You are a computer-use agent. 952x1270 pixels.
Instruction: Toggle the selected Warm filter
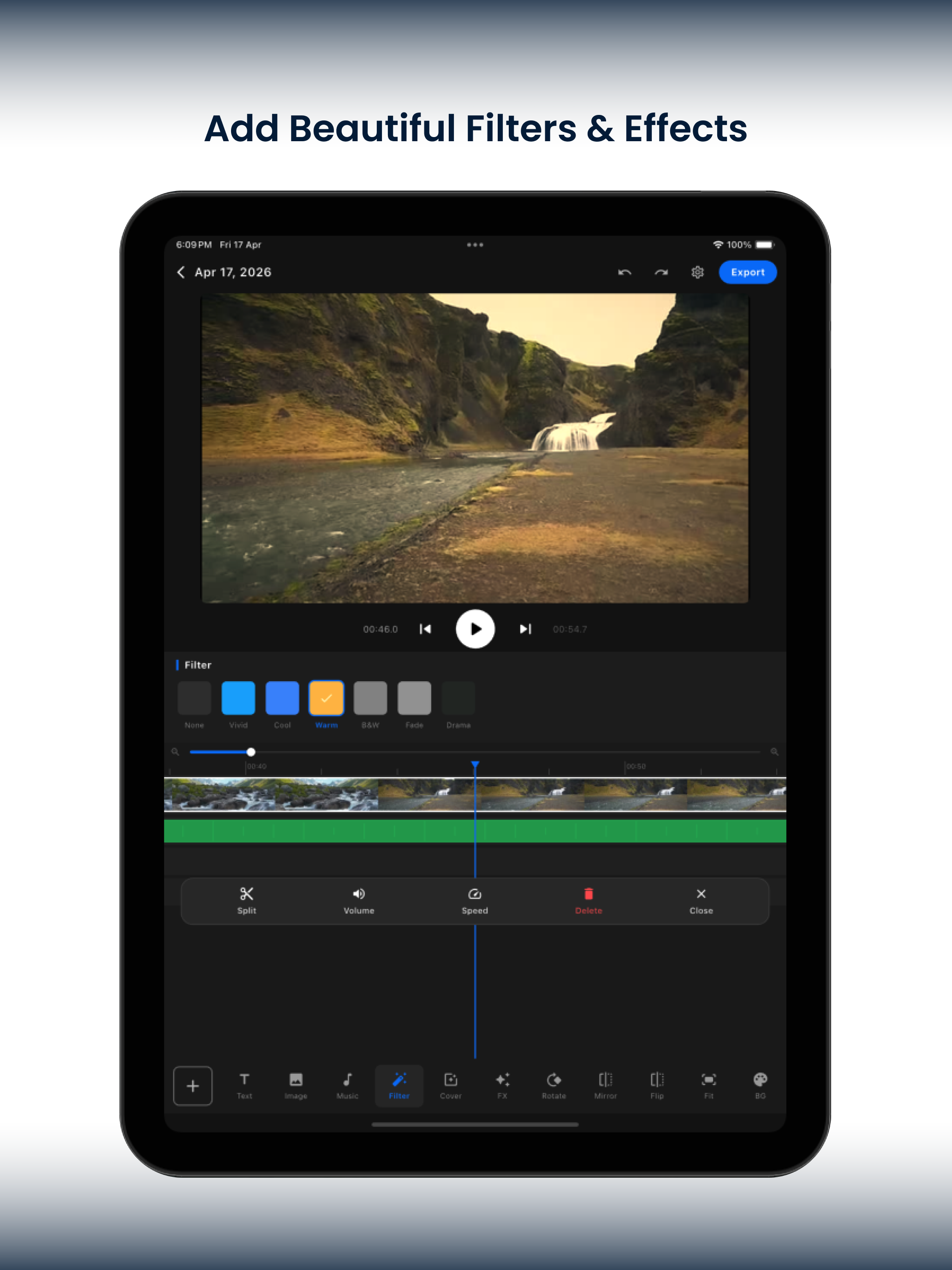click(x=327, y=698)
